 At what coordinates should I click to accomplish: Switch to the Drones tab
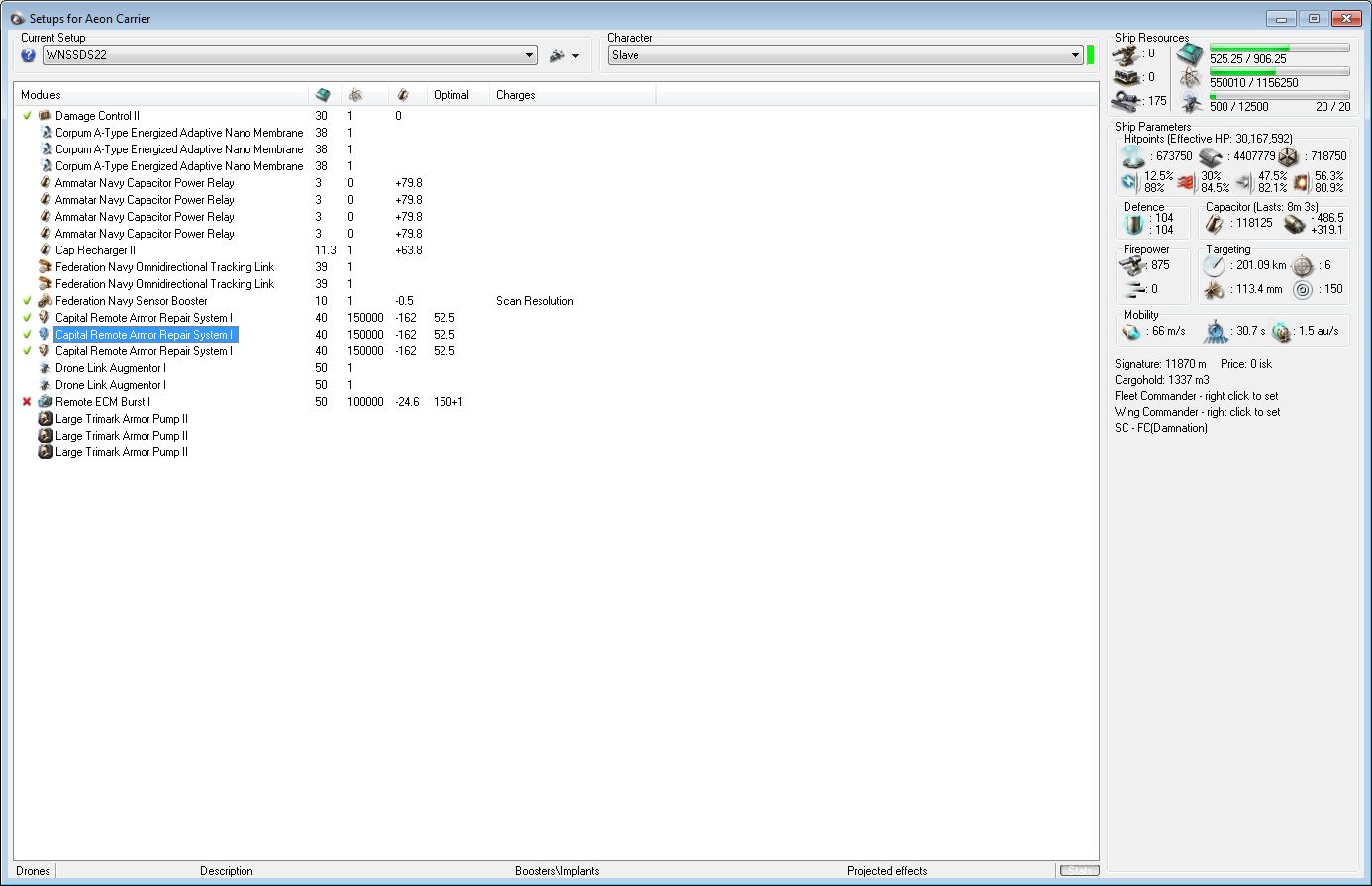pos(33,871)
